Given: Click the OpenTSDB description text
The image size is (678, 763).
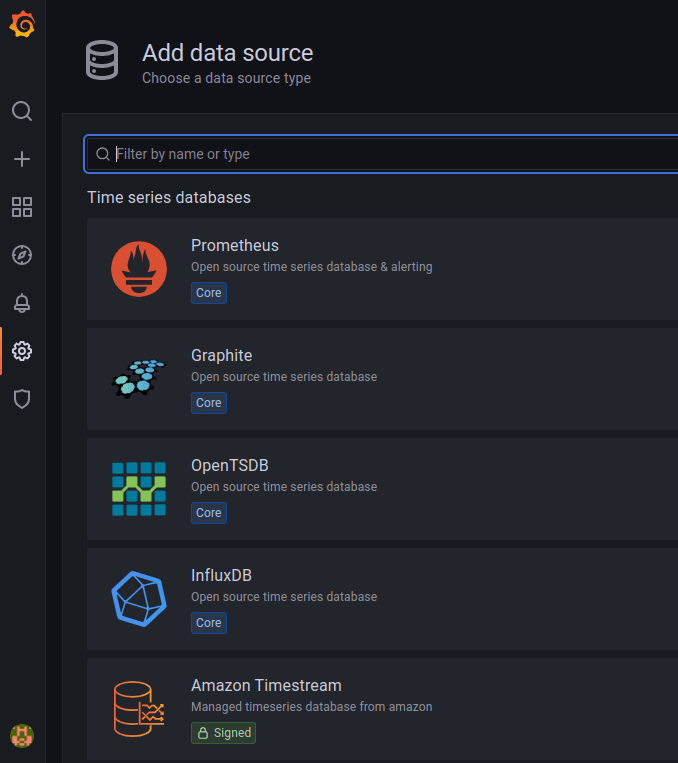Looking at the screenshot, I should pyautogui.click(x=284, y=487).
